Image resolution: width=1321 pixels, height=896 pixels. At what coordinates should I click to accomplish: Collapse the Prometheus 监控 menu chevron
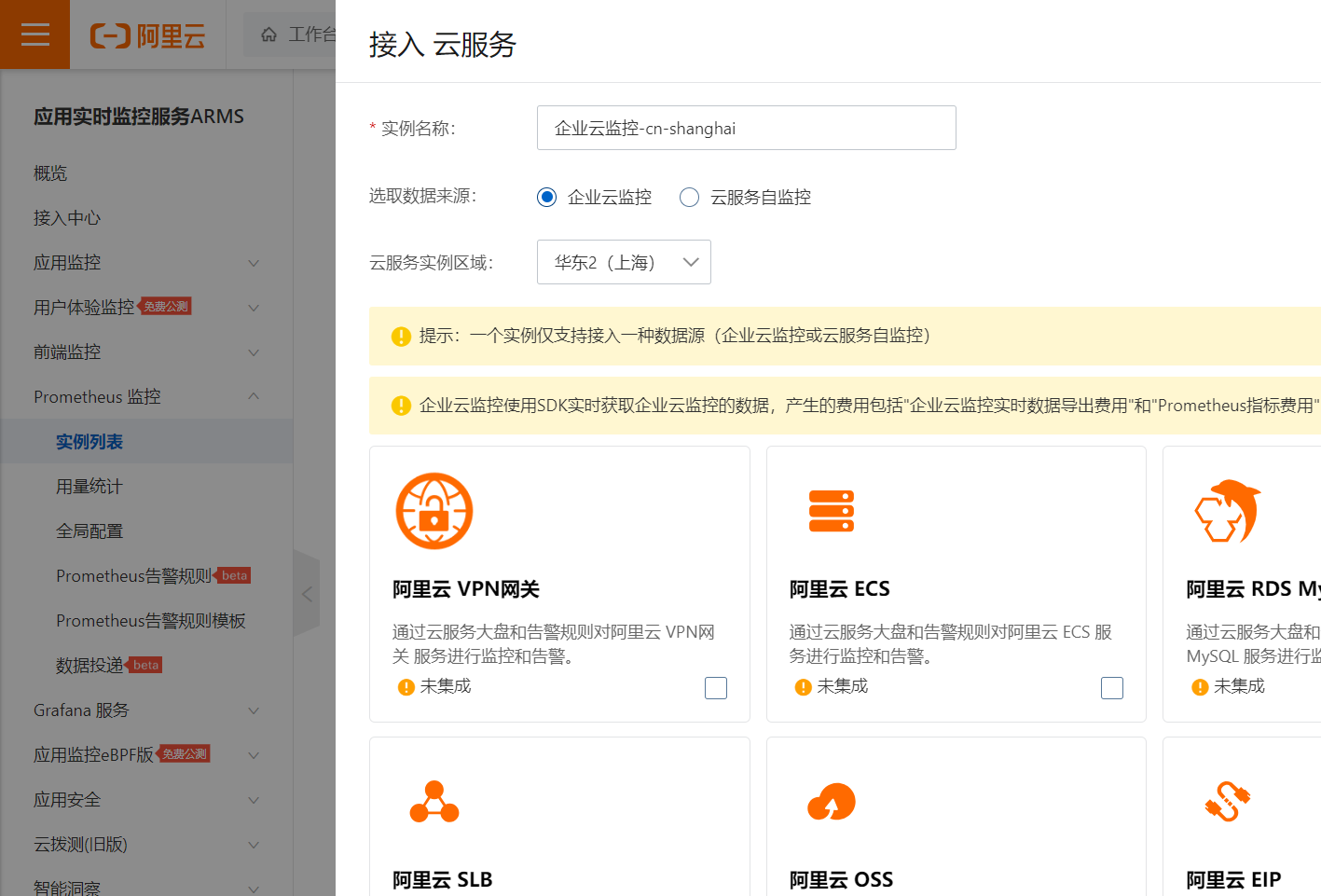tap(254, 396)
